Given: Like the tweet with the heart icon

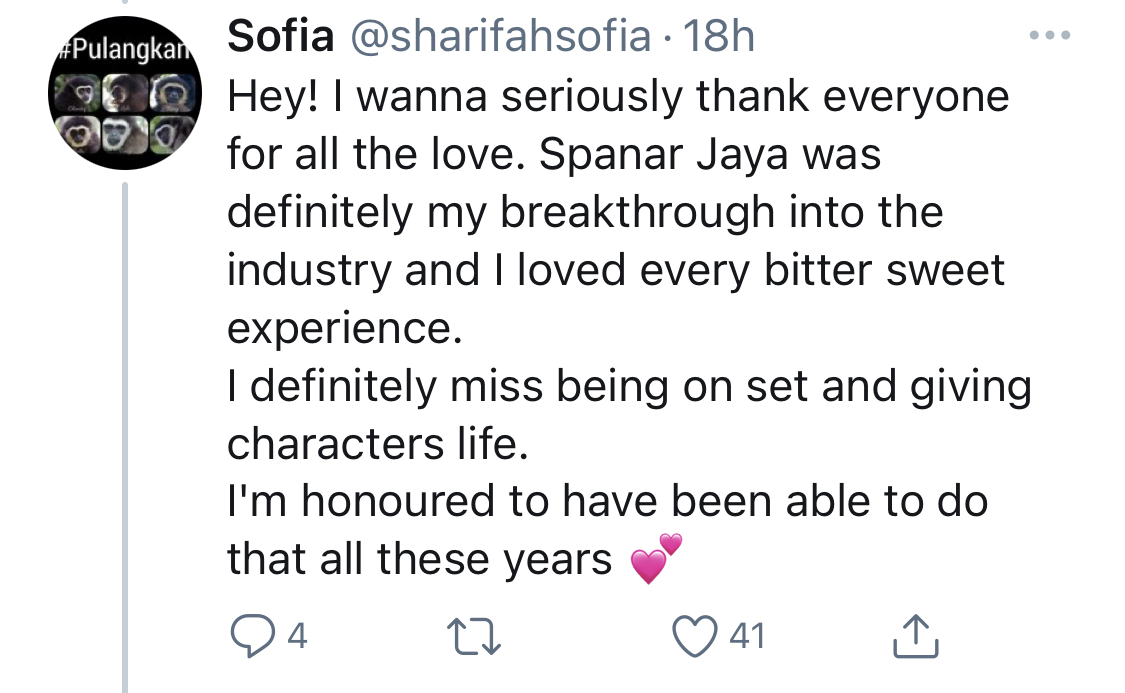Looking at the screenshot, I should tap(696, 636).
